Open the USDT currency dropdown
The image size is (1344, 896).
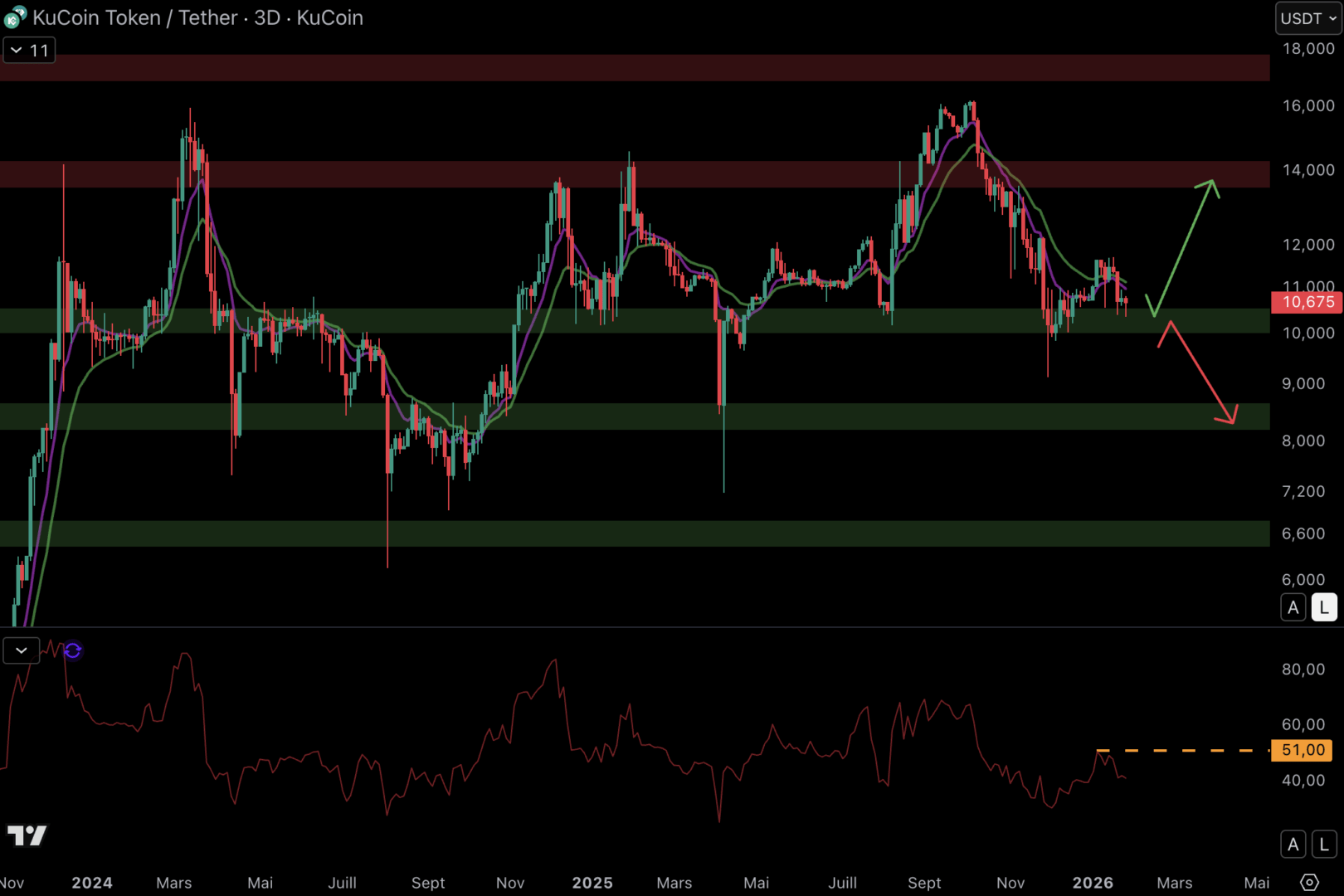tap(1307, 18)
